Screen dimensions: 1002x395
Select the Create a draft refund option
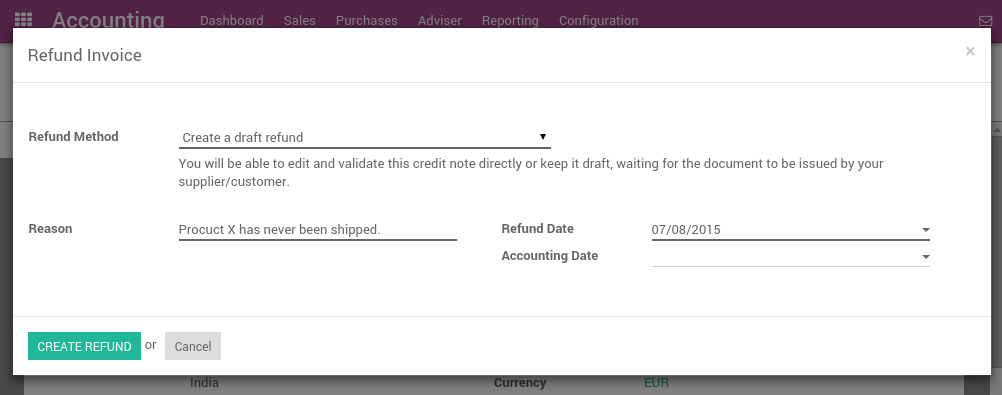tap(365, 137)
